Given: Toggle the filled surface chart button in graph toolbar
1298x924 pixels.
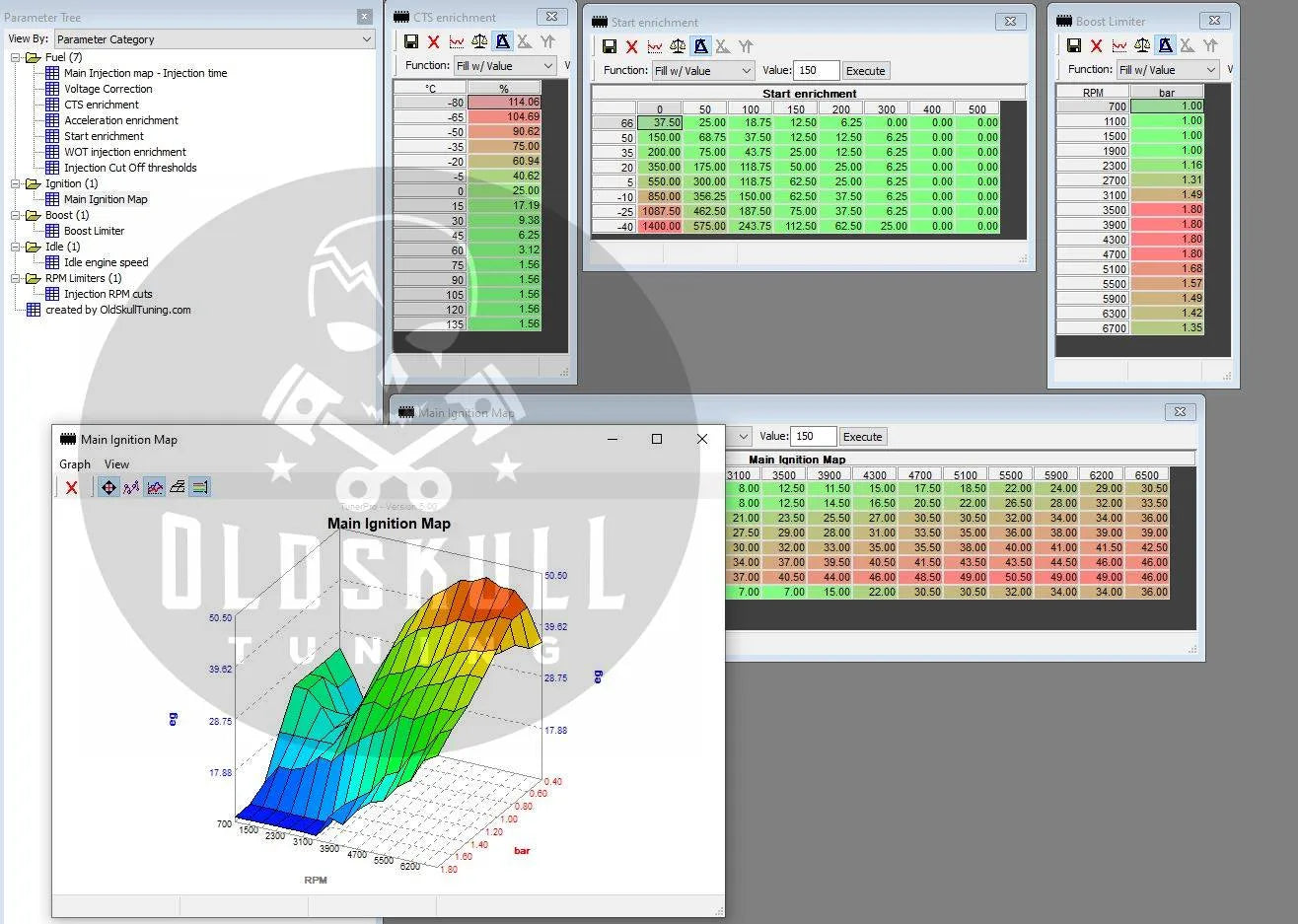Looking at the screenshot, I should [155, 487].
